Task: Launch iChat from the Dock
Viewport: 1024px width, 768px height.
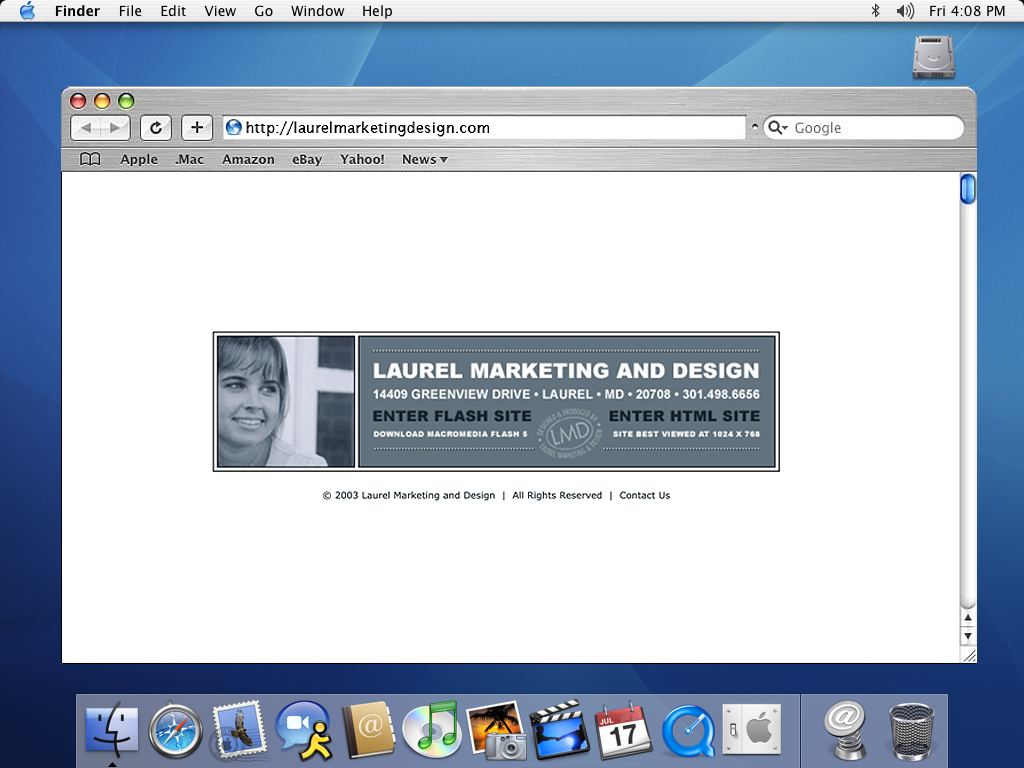Action: point(304,729)
